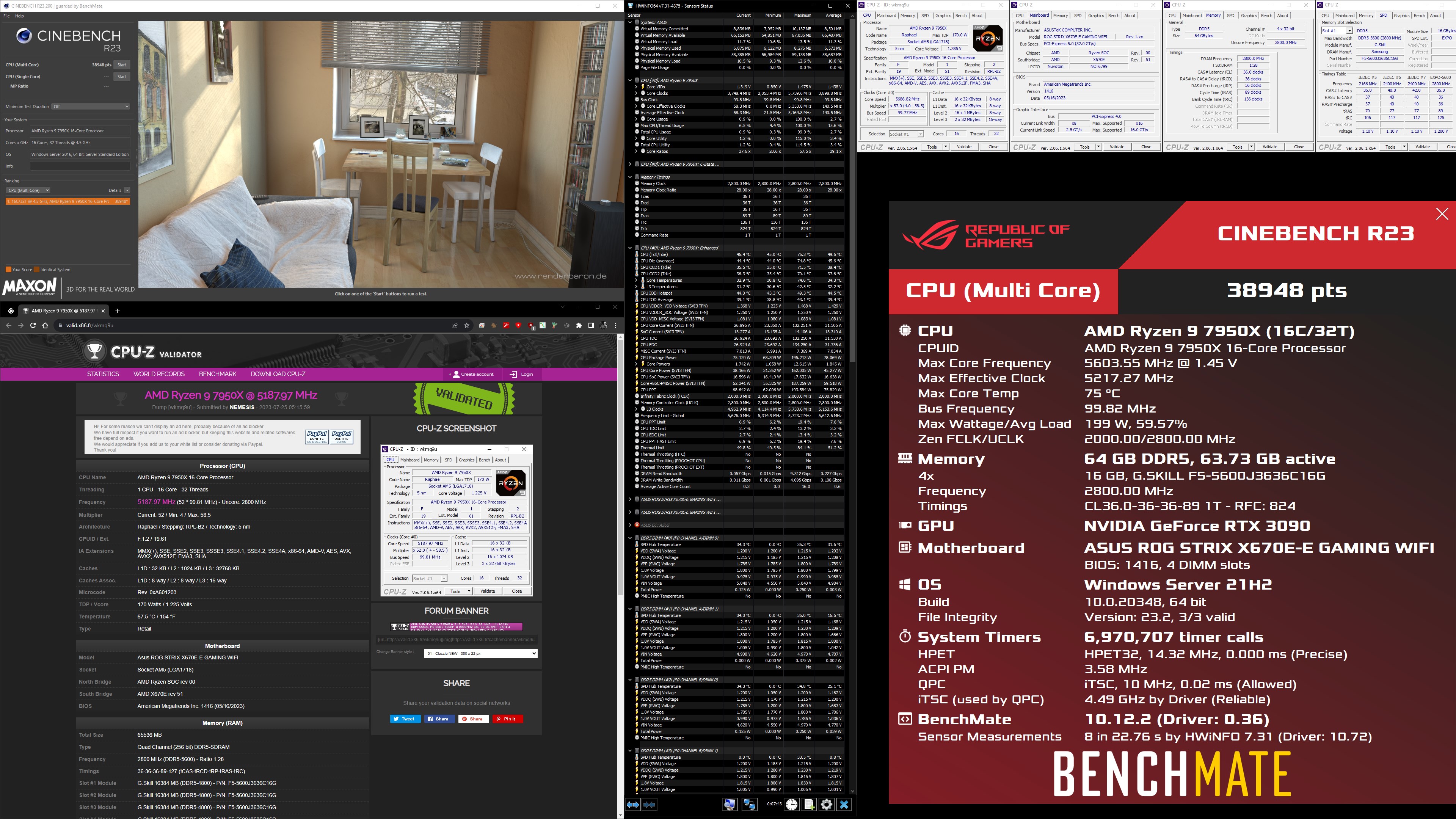Open the browser profile avatar
Image resolution: width=1456 pixels, height=819 pixels.
(604, 326)
